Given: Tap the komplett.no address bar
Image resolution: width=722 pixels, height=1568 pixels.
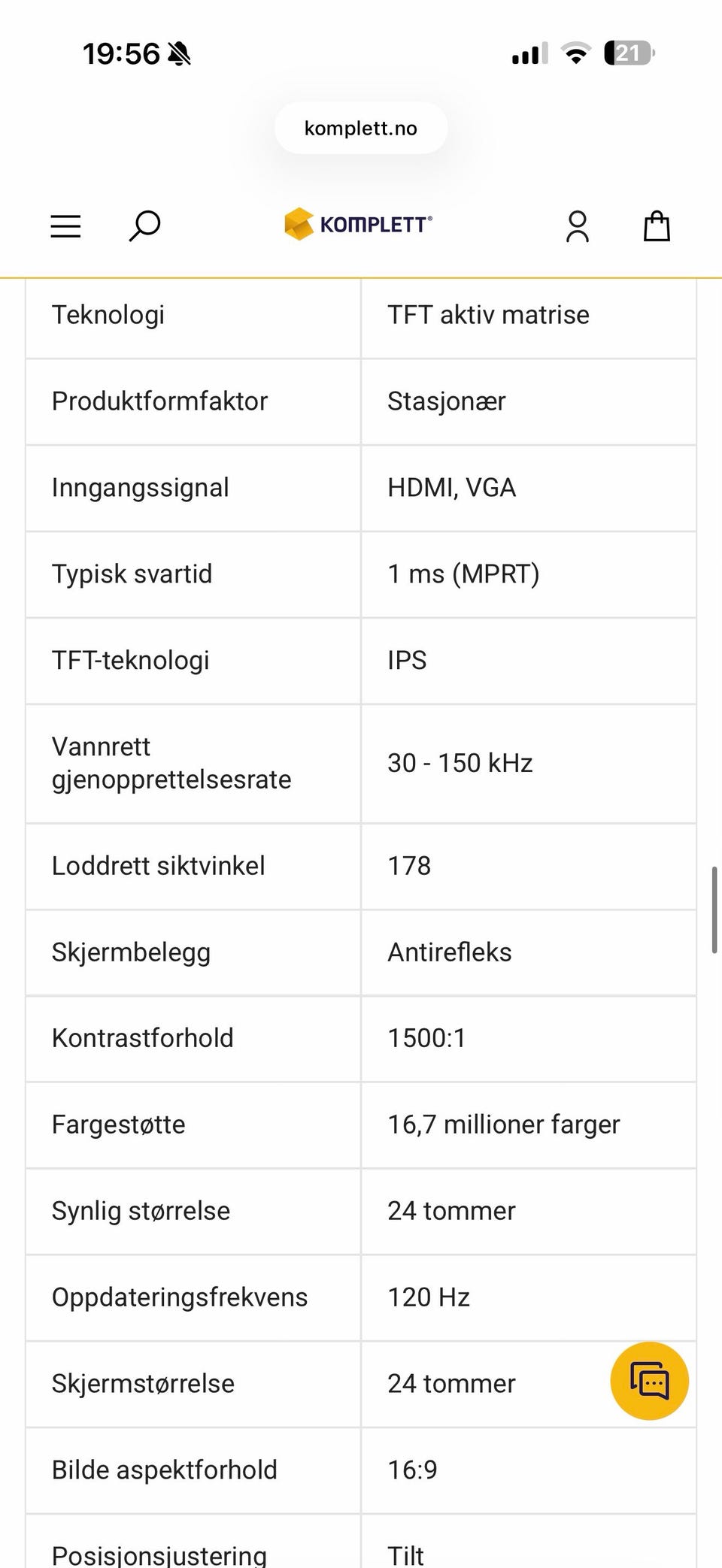Looking at the screenshot, I should pyautogui.click(x=361, y=129).
